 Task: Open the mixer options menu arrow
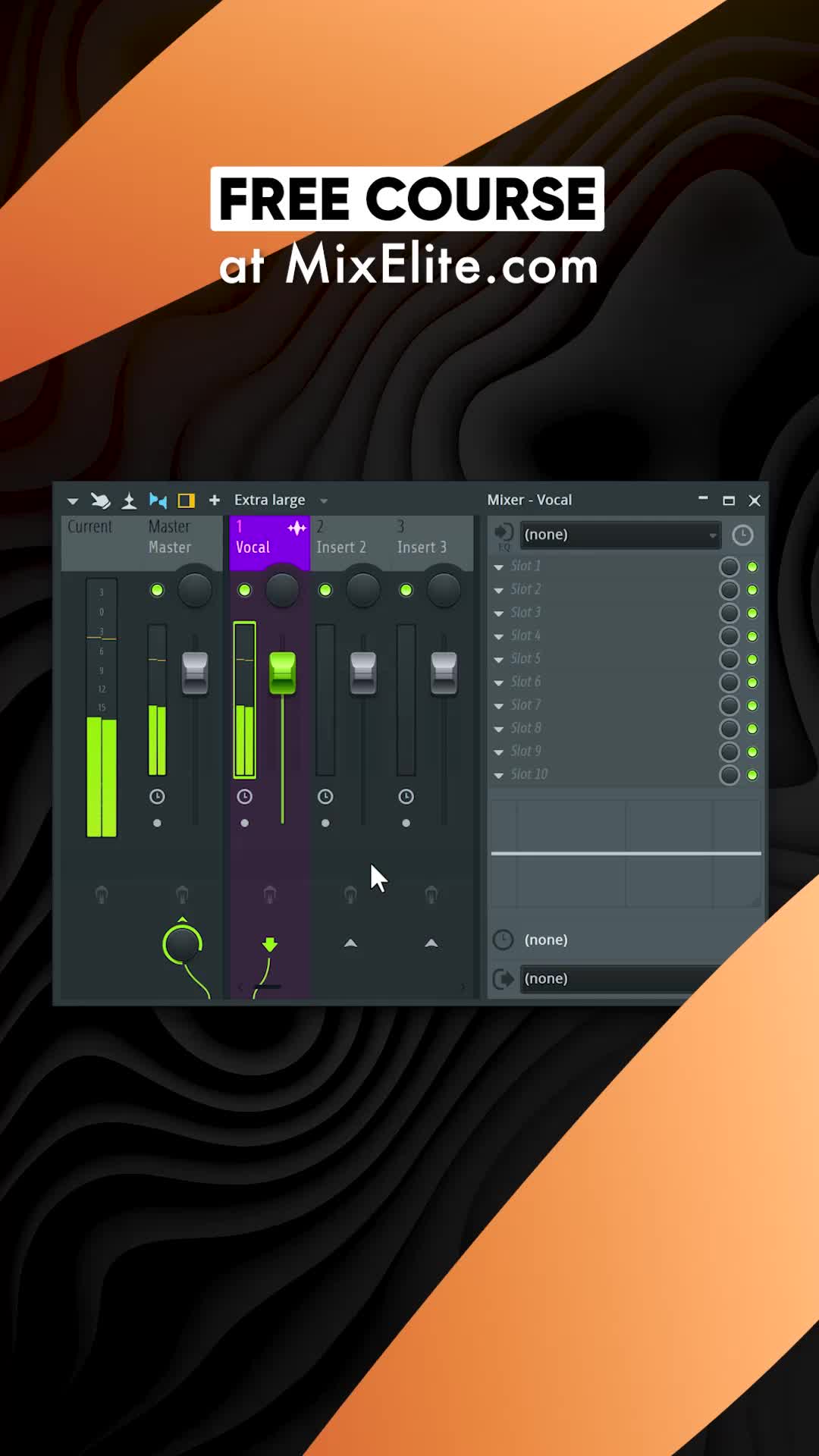click(x=73, y=501)
